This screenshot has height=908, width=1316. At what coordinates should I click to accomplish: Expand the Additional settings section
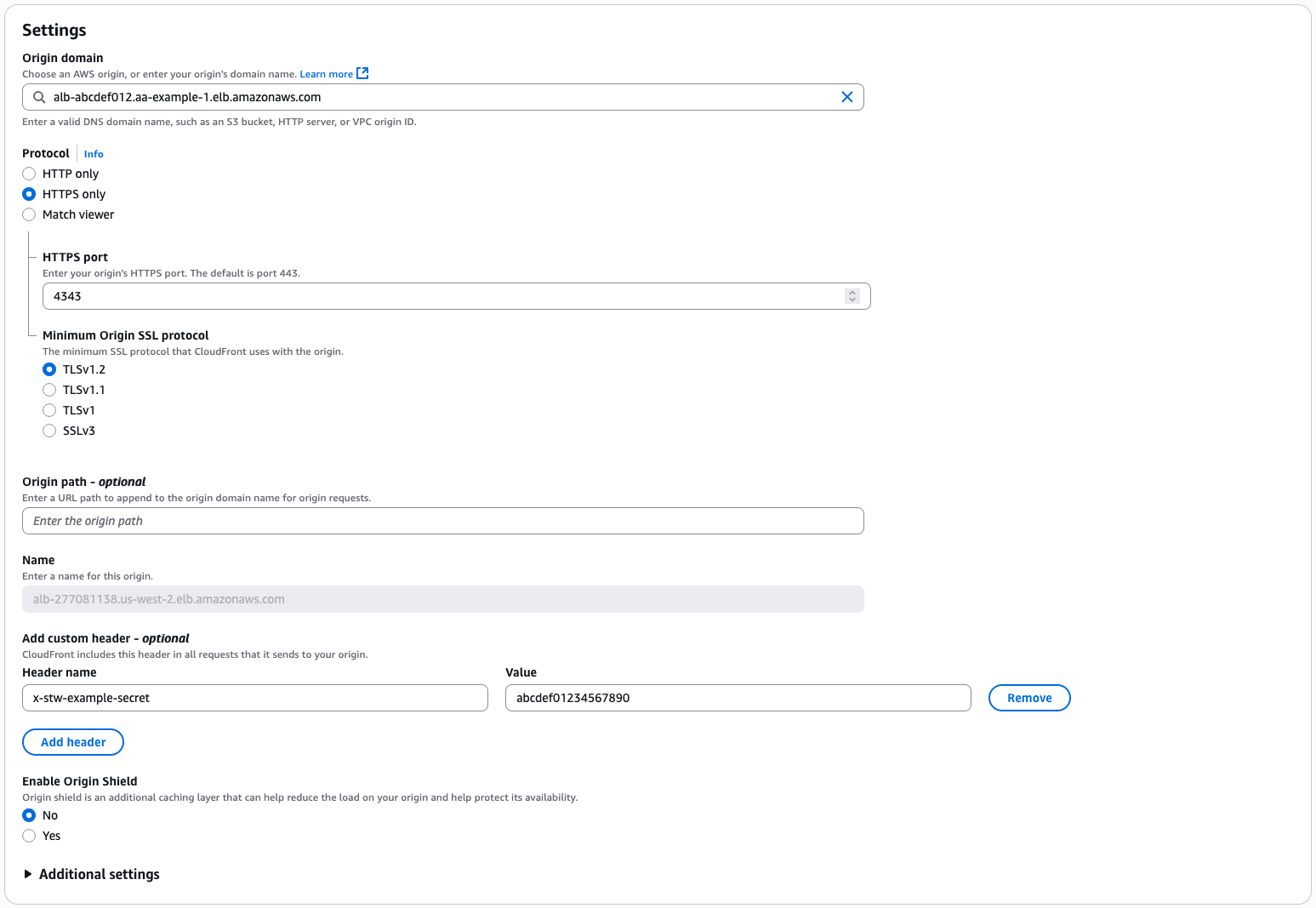point(99,874)
